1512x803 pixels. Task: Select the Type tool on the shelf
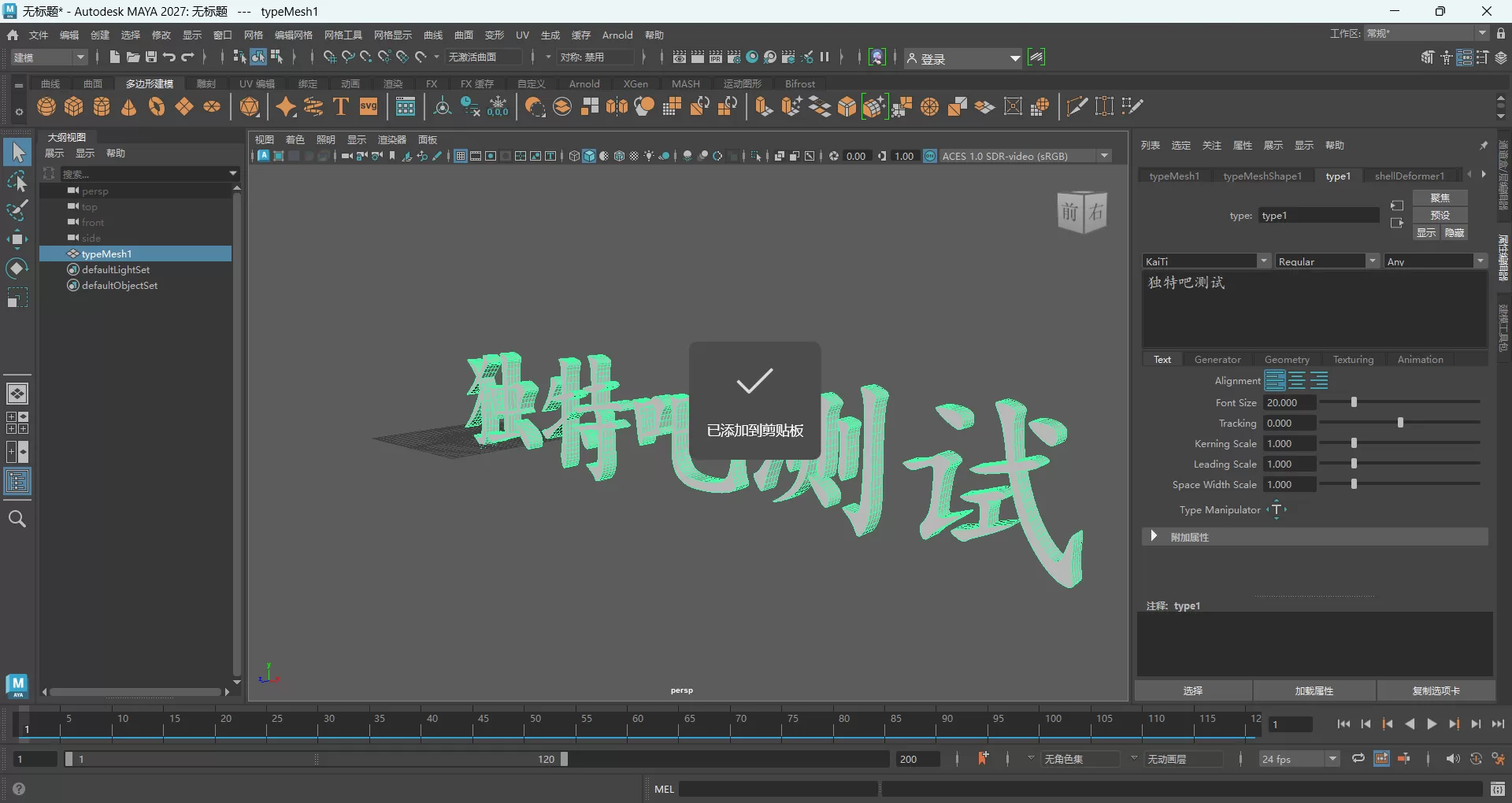pyautogui.click(x=340, y=106)
